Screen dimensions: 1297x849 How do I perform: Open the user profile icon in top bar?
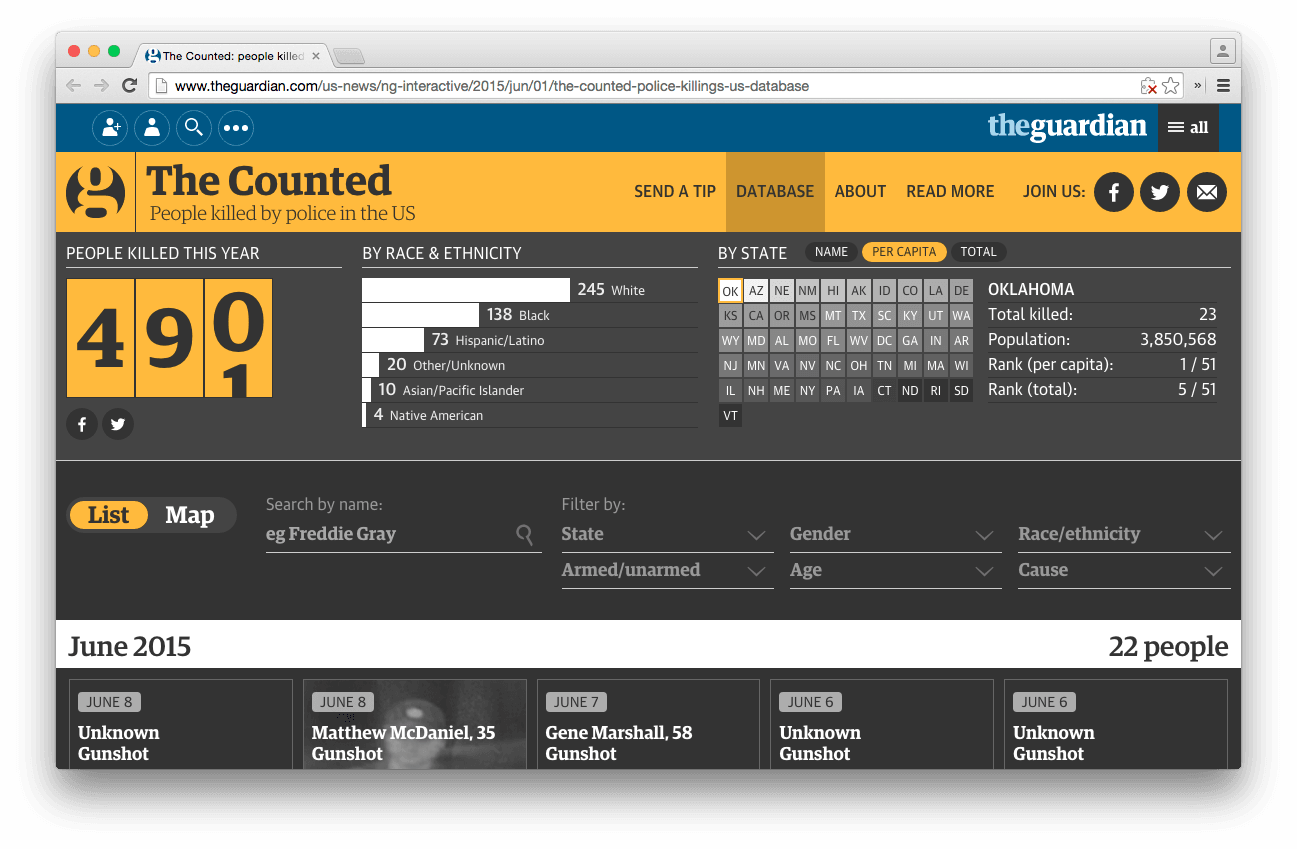(x=152, y=128)
